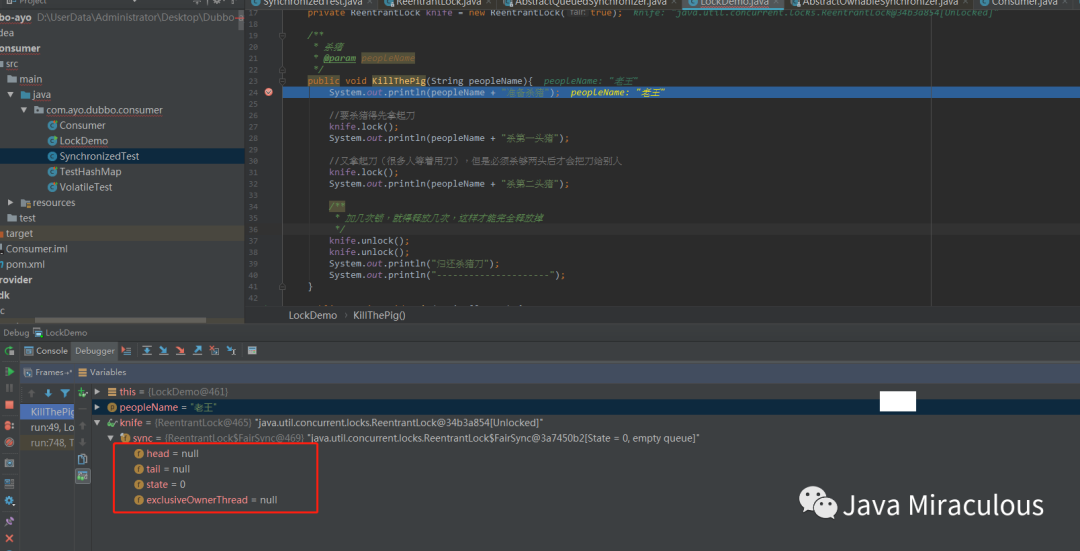Click the Step Into icon

tap(163, 351)
